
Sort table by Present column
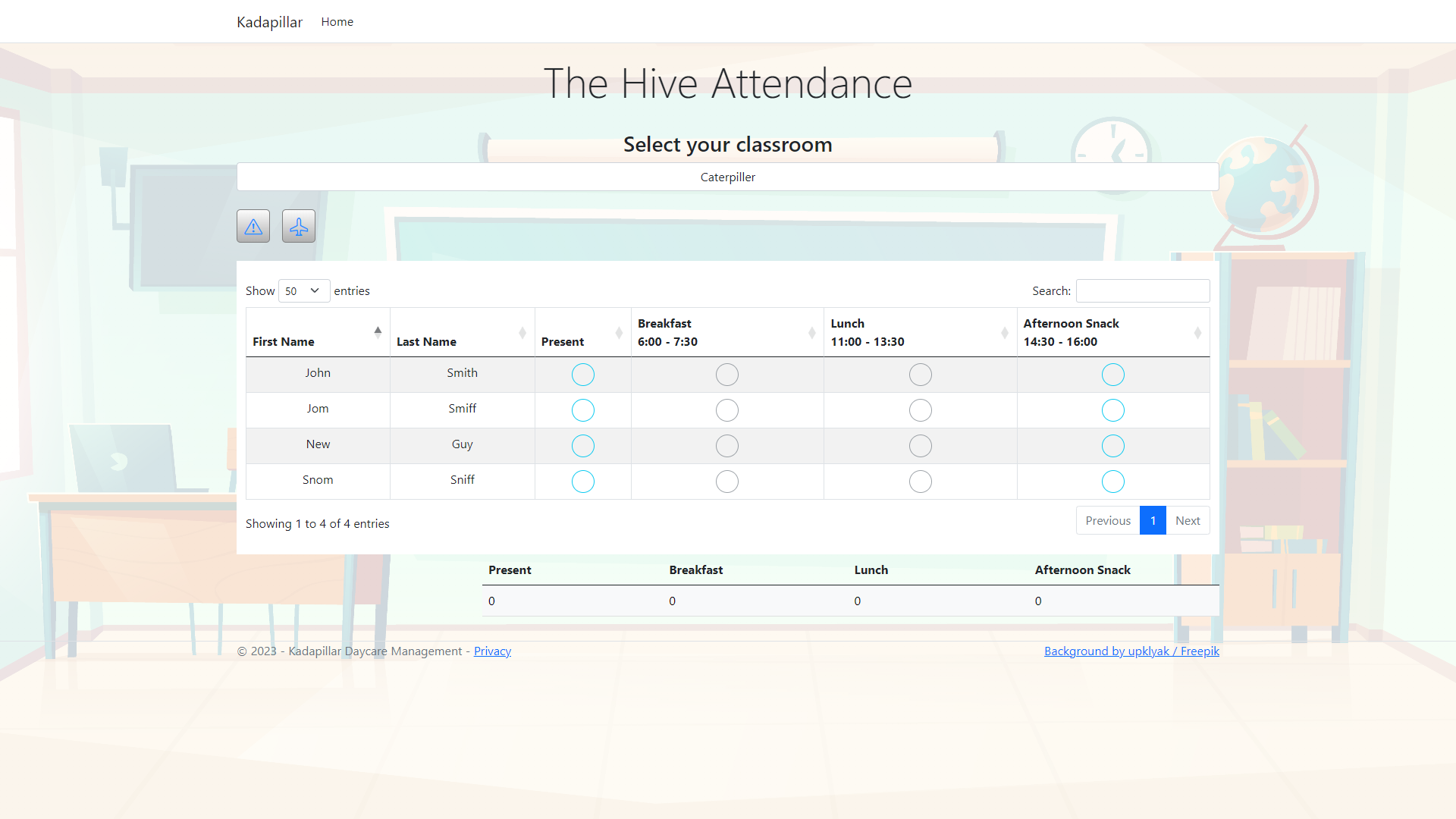582,332
